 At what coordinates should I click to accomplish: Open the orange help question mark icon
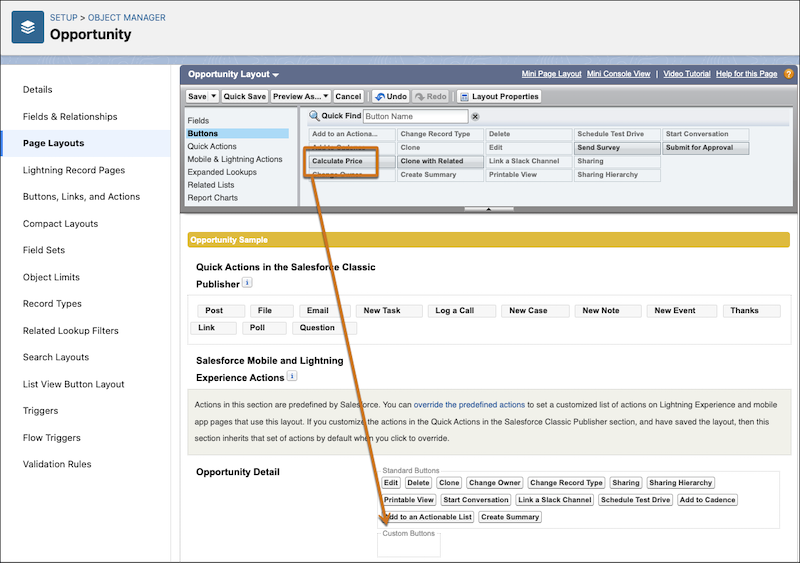(x=789, y=74)
